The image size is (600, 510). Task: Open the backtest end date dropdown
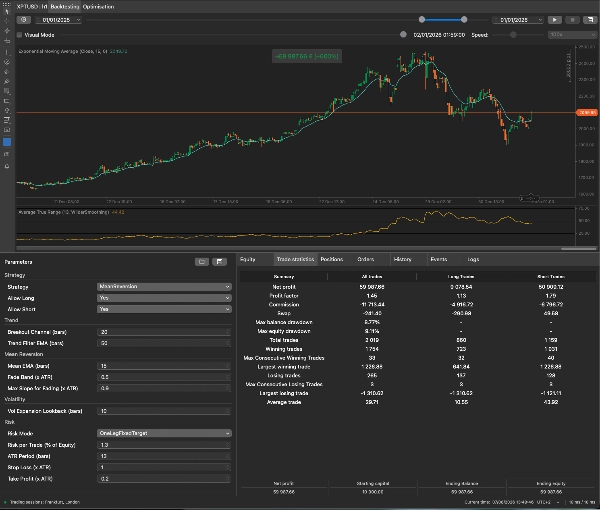point(518,20)
